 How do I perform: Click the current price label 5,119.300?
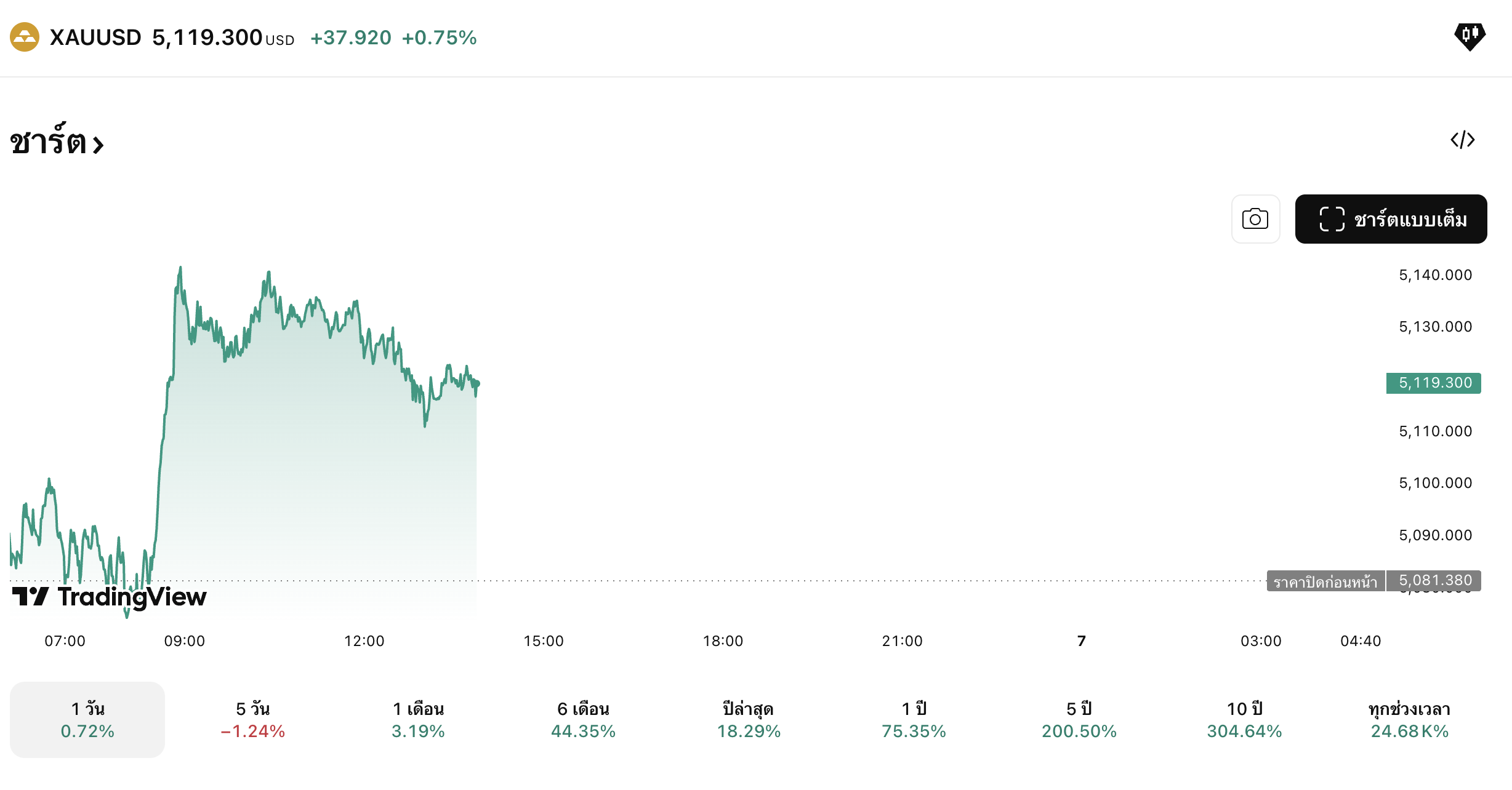(x=1433, y=383)
